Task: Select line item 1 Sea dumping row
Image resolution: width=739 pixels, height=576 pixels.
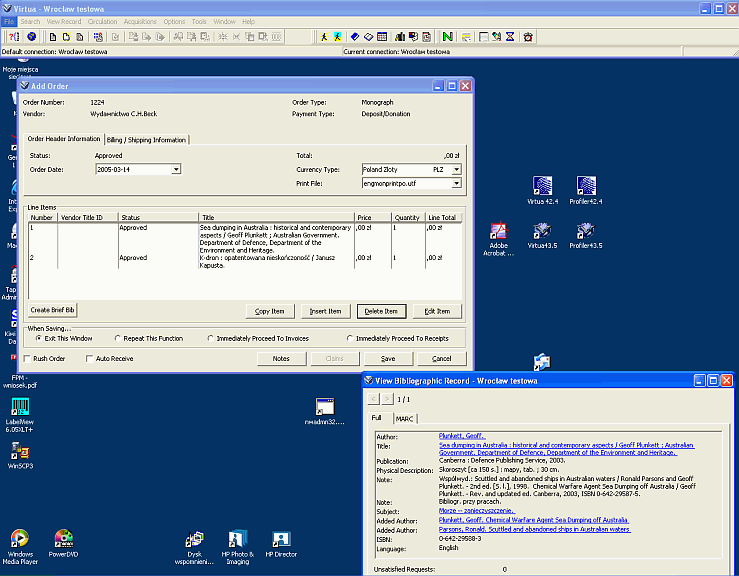Action: click(245, 239)
